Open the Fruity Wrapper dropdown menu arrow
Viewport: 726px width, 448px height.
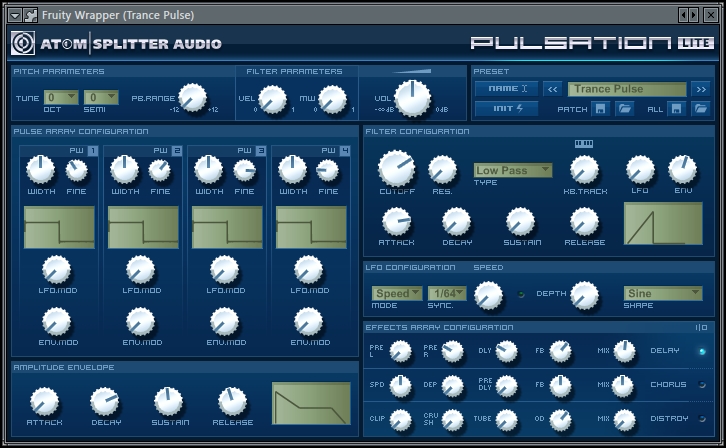click(15, 15)
